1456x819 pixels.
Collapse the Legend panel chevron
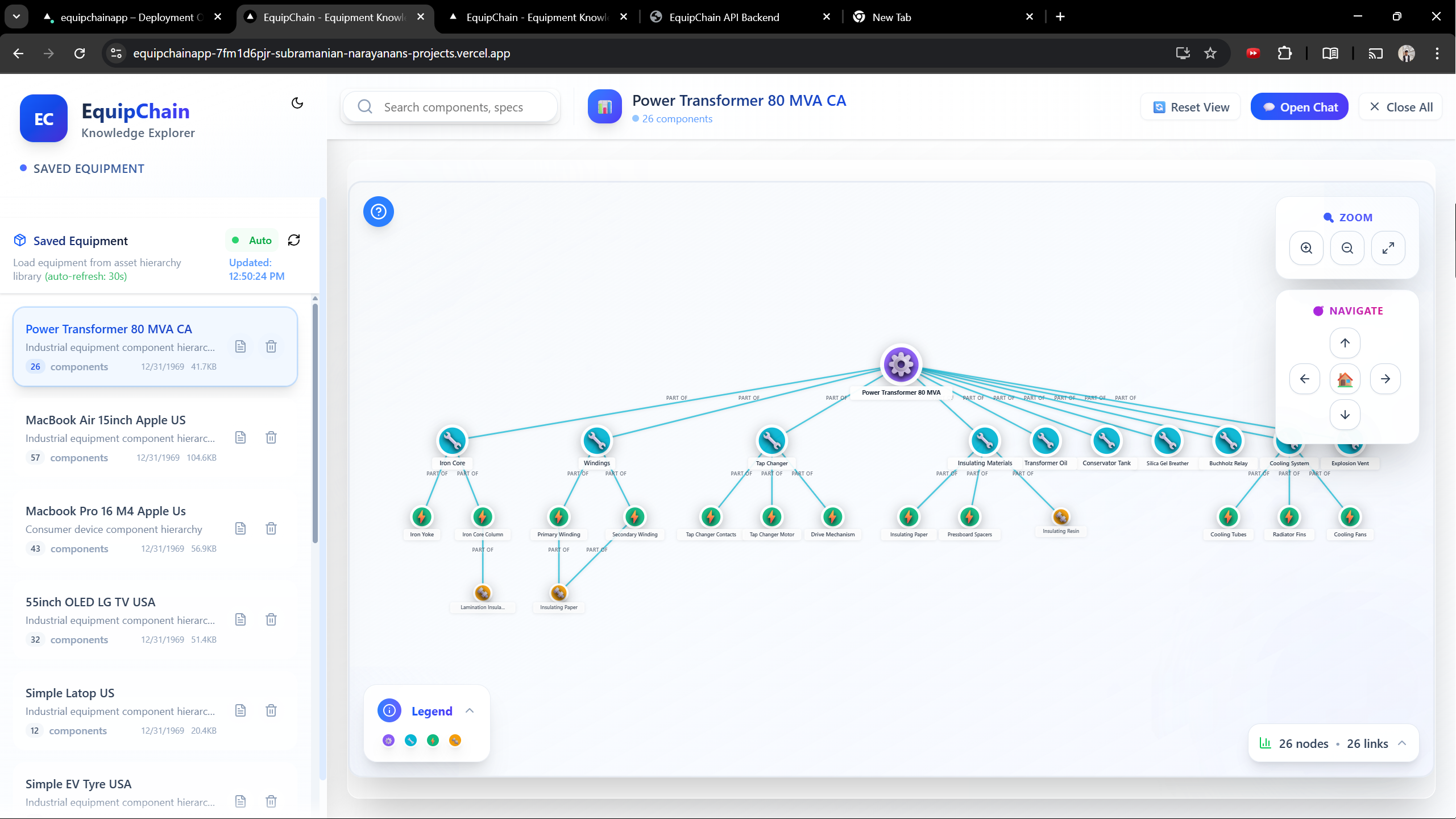470,710
